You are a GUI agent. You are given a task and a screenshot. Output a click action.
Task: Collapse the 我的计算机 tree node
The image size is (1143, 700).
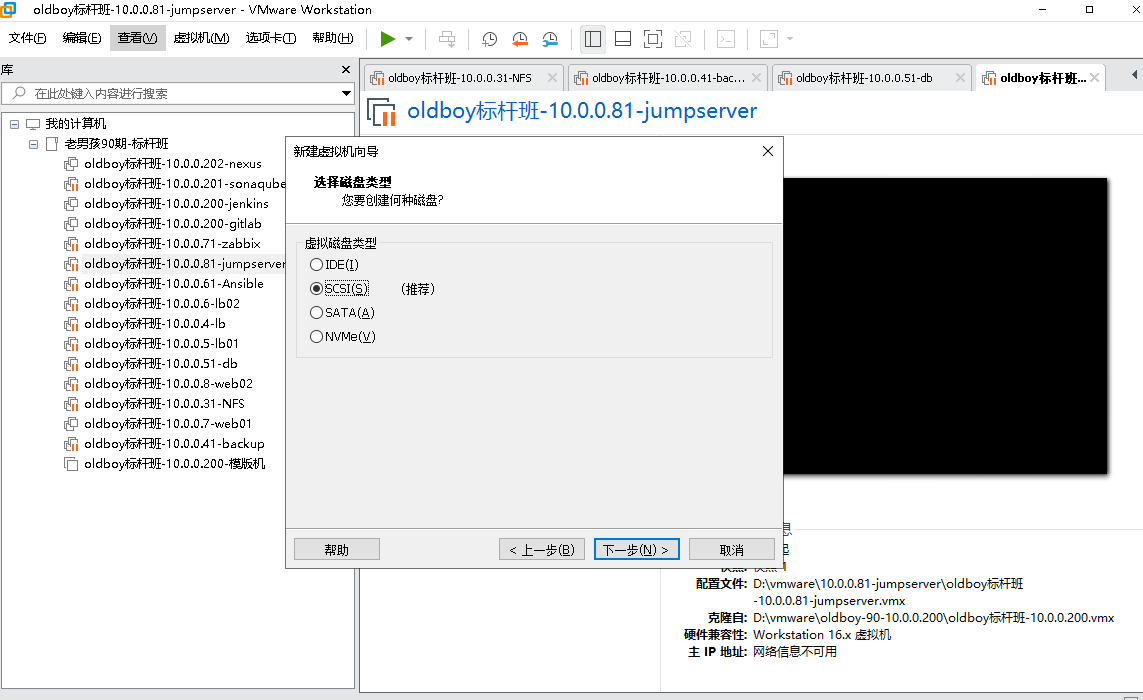[x=15, y=124]
